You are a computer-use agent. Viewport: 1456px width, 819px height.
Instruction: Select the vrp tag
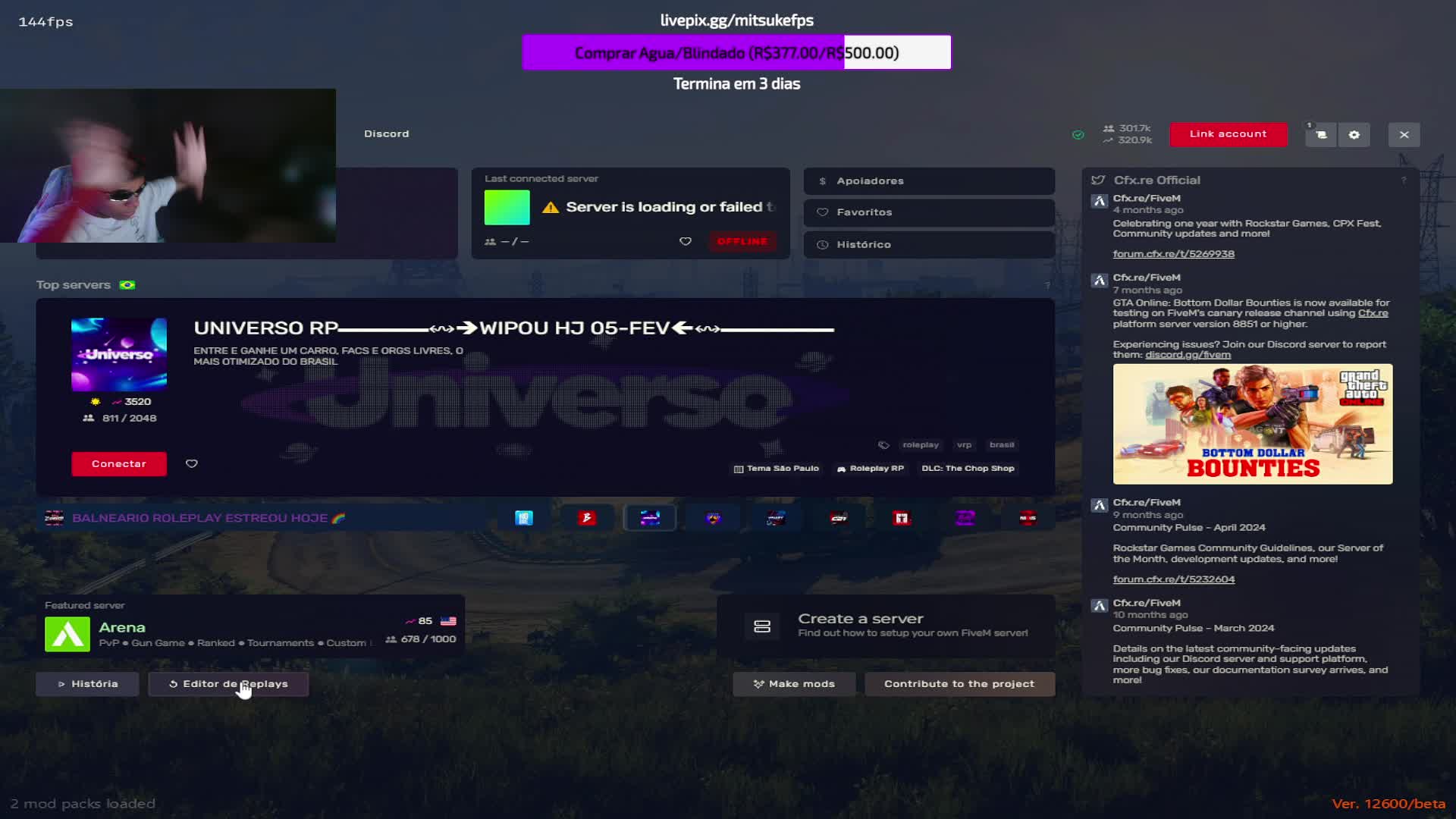pos(964,445)
